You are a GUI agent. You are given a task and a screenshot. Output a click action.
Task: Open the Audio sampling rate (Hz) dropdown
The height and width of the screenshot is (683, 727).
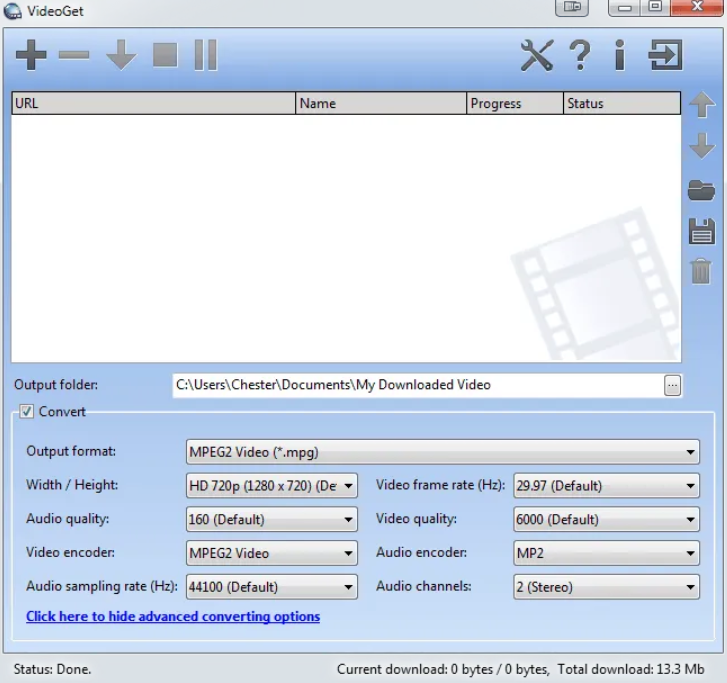pos(272,587)
